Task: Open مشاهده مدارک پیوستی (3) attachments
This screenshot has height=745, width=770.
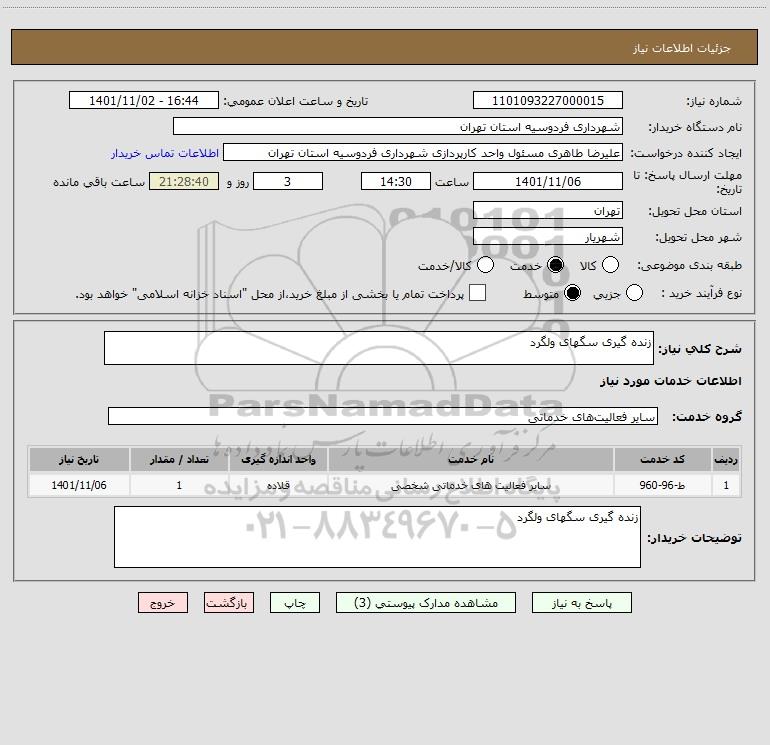Action: tap(426, 603)
